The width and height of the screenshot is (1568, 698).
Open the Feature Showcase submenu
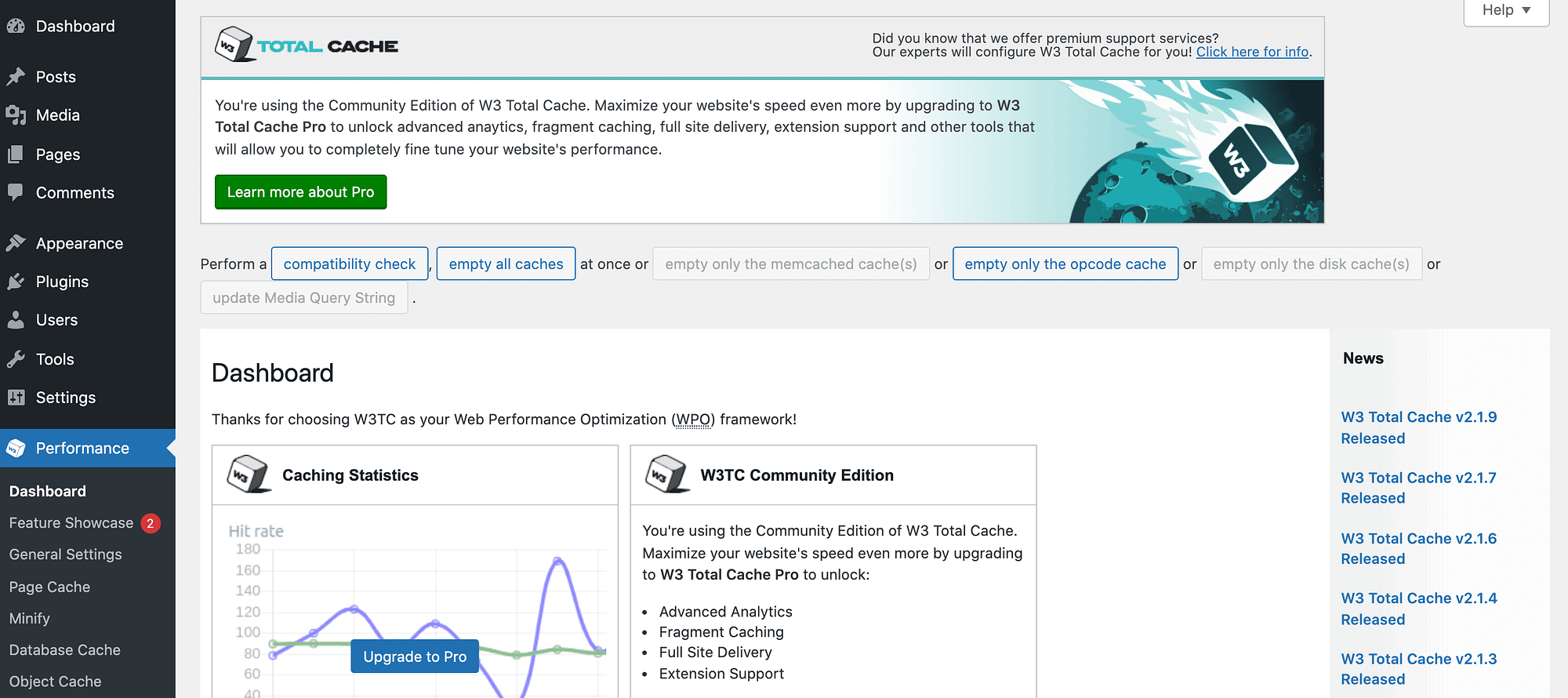tap(71, 523)
